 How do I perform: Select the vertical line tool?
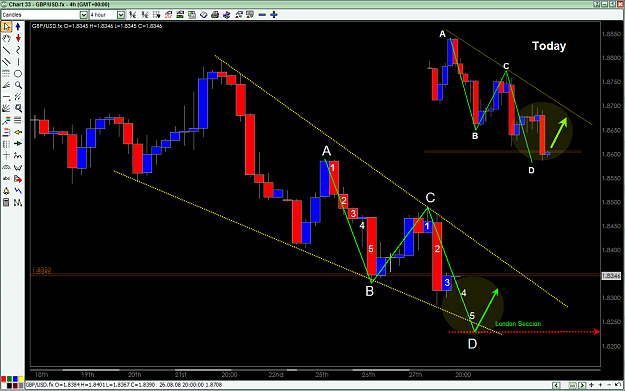point(18,62)
